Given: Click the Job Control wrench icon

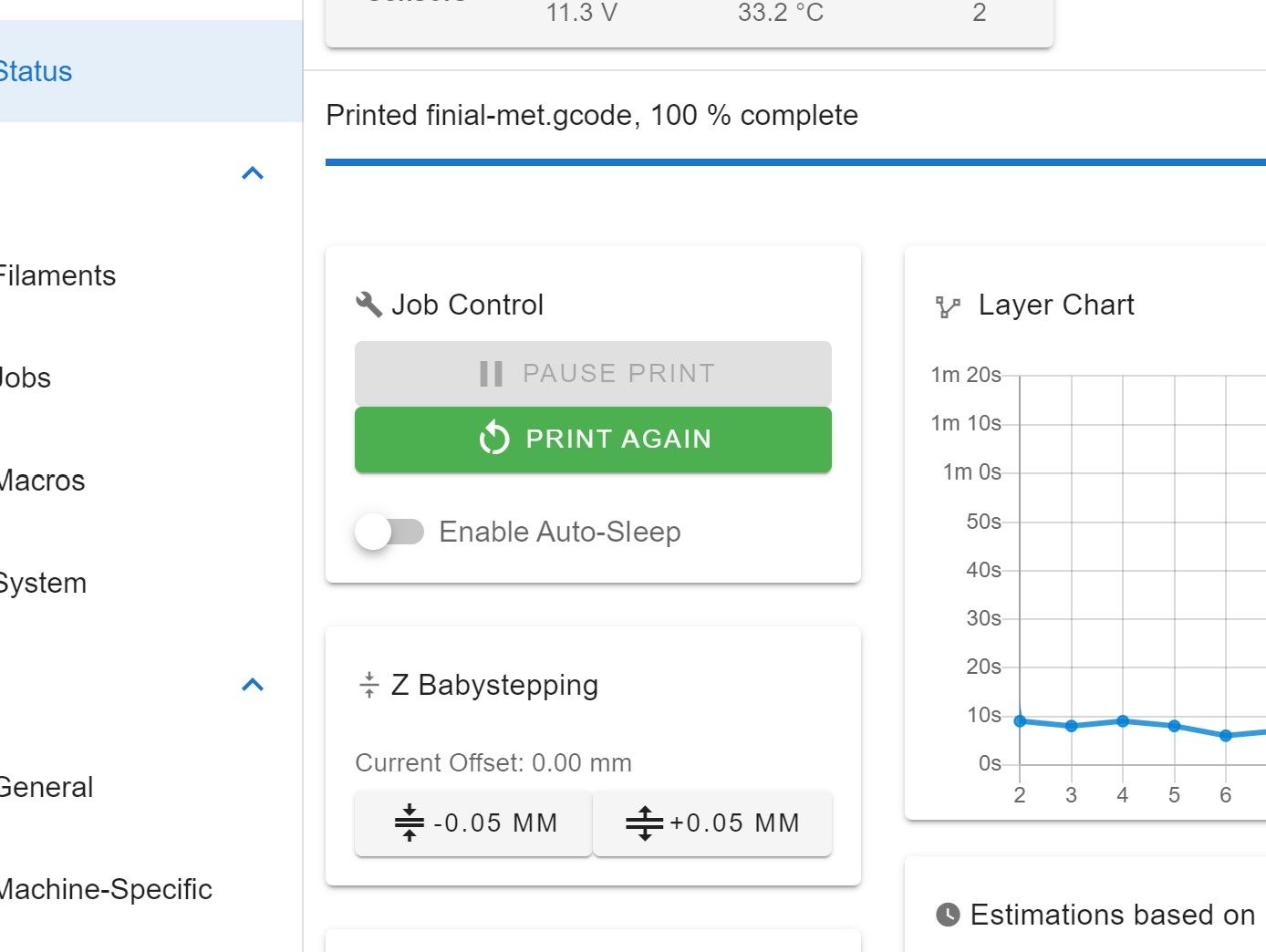Looking at the screenshot, I should tap(368, 305).
